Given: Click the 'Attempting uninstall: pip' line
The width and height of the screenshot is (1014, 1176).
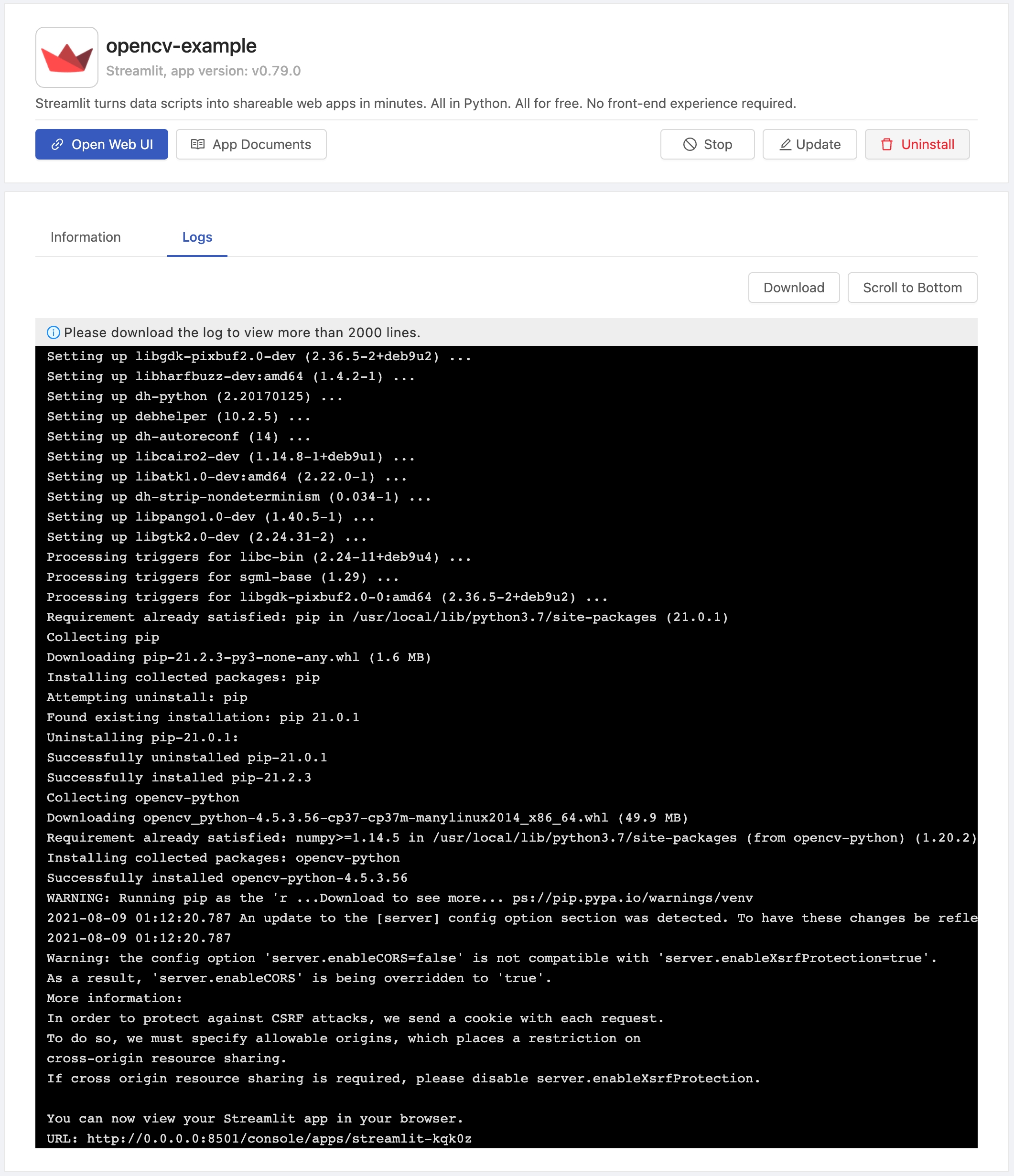Looking at the screenshot, I should point(147,697).
